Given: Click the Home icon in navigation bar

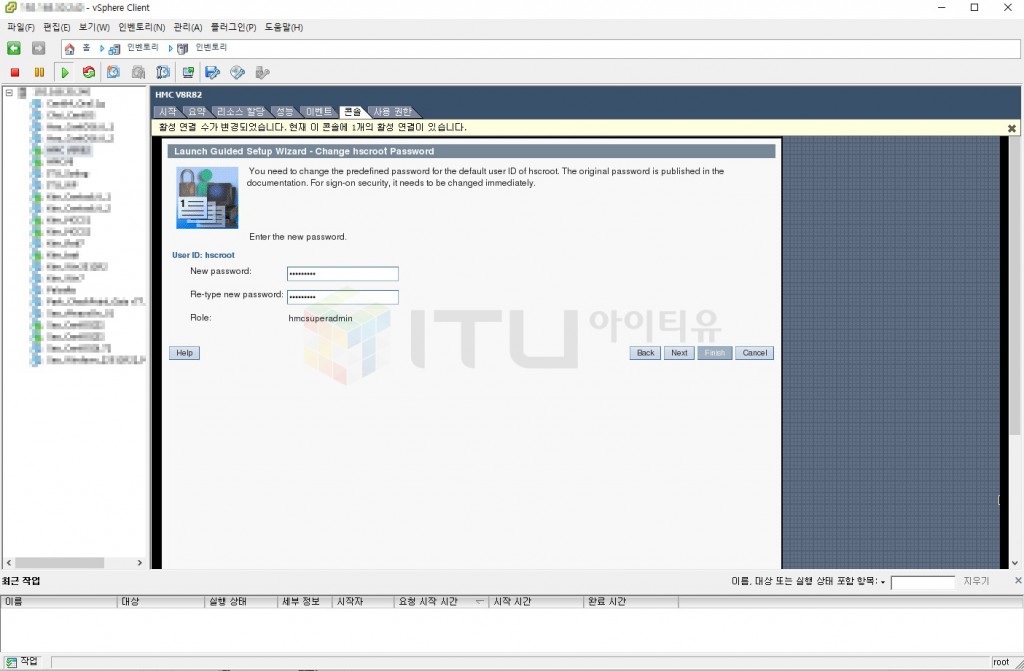Looking at the screenshot, I should click(69, 48).
